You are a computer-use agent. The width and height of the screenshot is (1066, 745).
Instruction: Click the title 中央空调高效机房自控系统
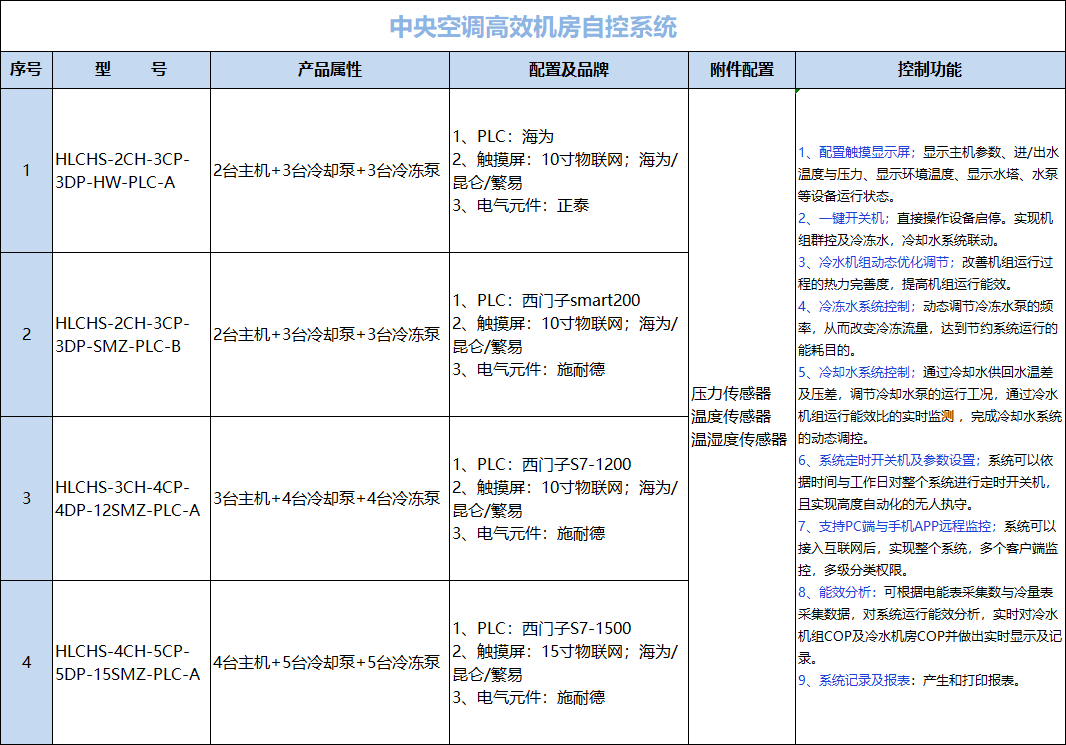tap(532, 26)
